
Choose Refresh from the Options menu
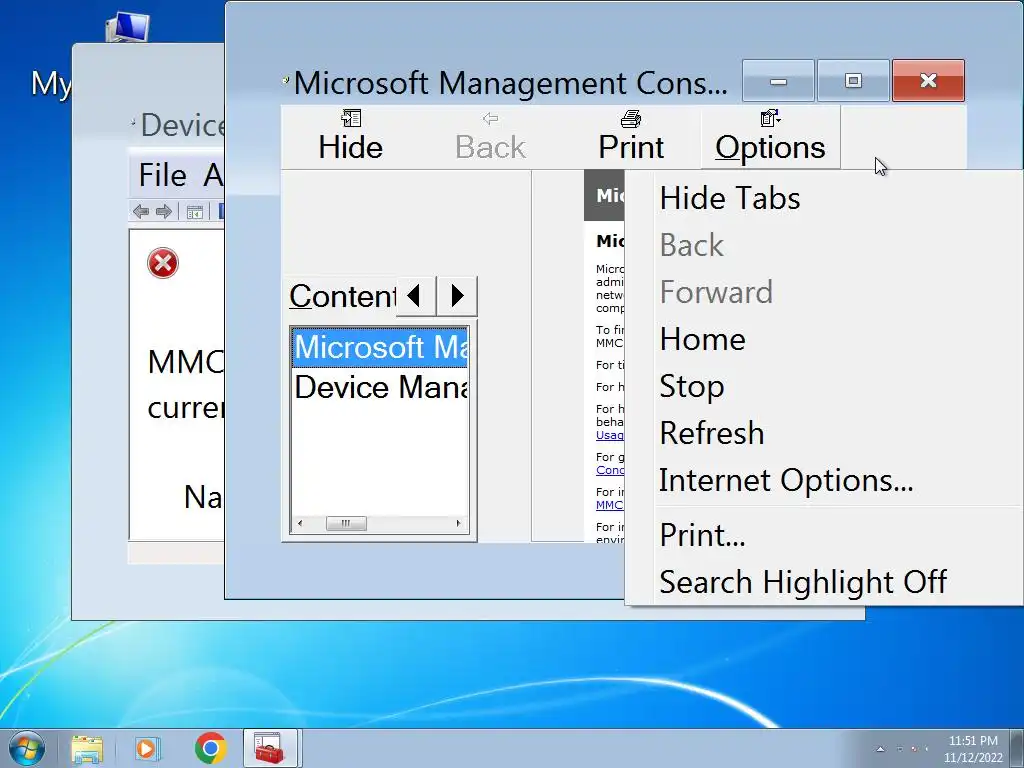[712, 433]
